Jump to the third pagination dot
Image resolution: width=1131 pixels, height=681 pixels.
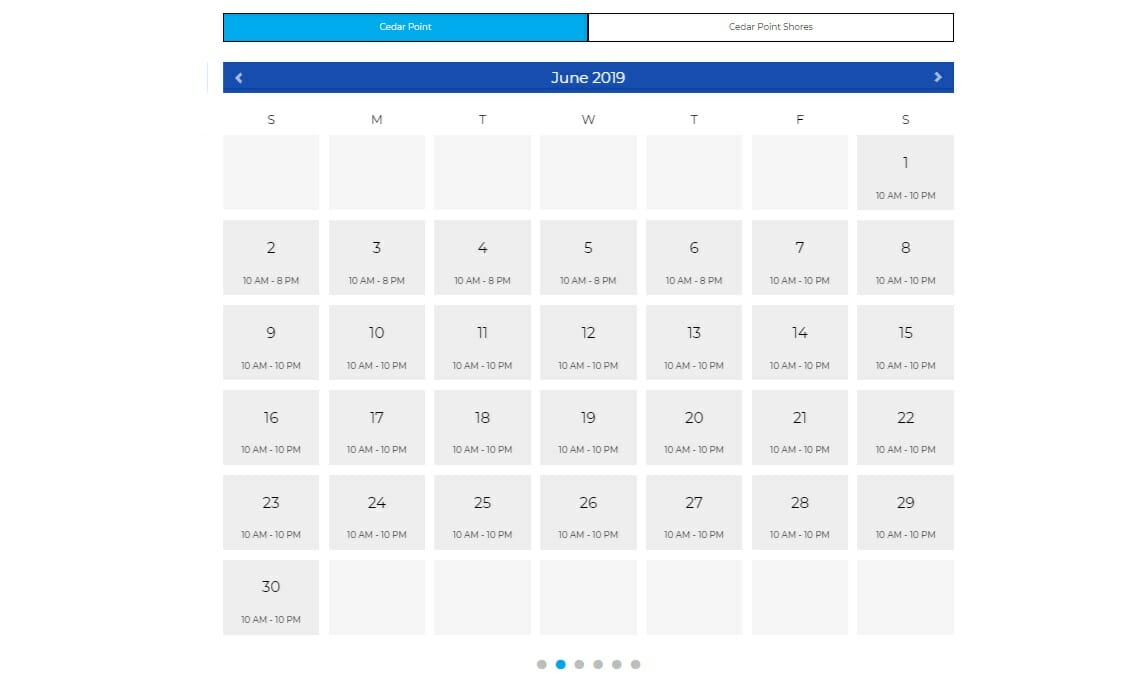(579, 664)
